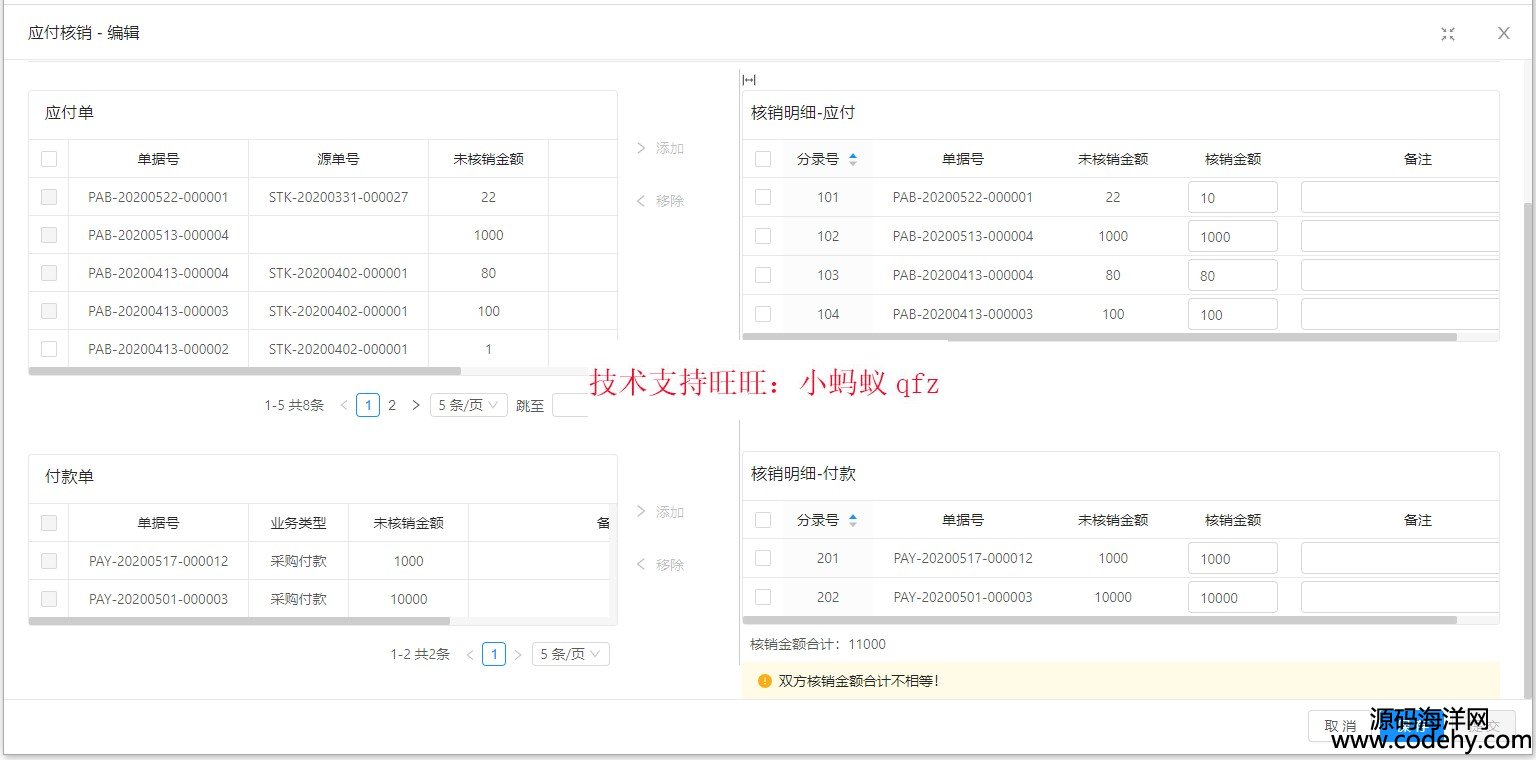Click 业务类型 column header in 付款单
The height and width of the screenshot is (760, 1536).
(298, 523)
